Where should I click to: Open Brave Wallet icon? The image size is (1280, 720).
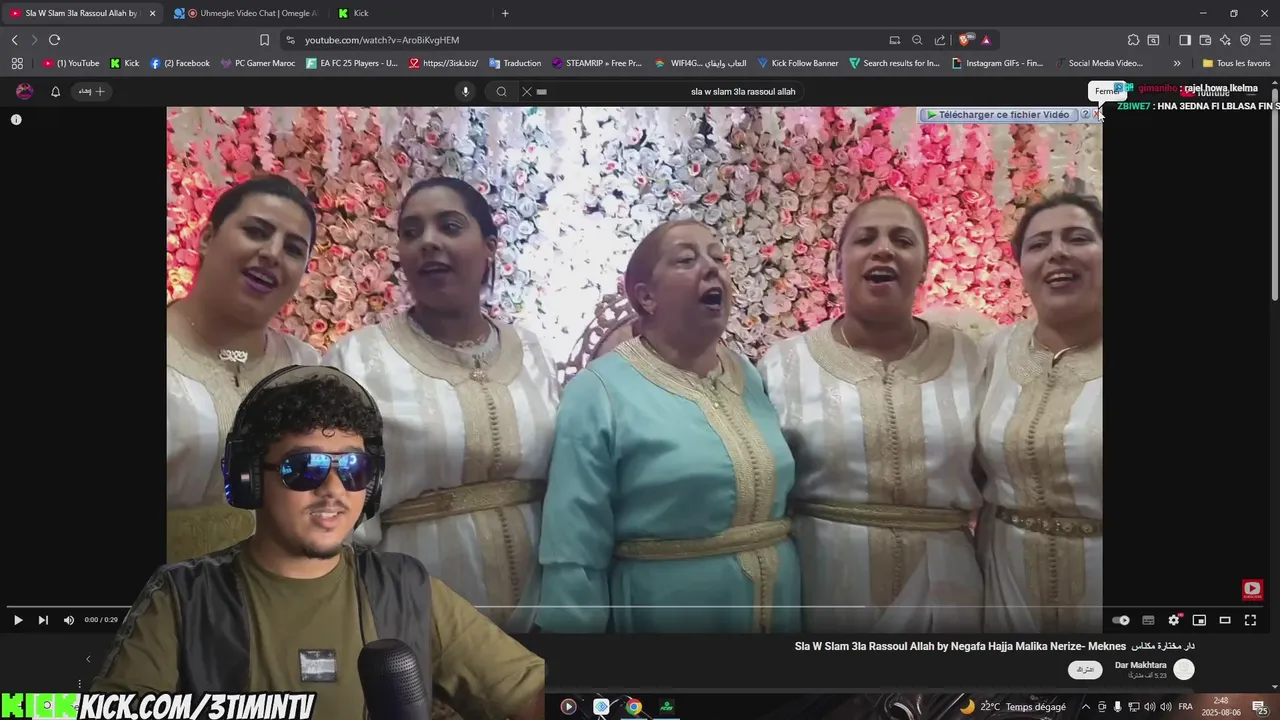(1205, 40)
